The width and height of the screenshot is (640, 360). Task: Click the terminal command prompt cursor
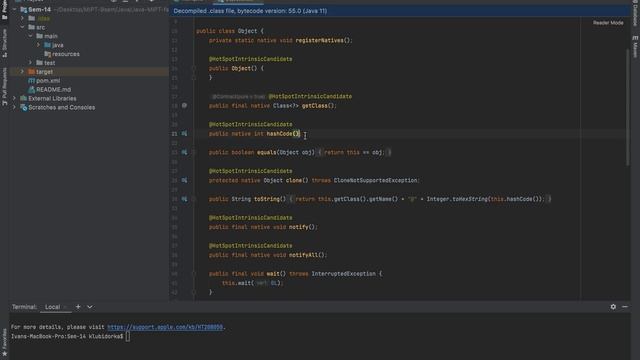[x=128, y=336]
